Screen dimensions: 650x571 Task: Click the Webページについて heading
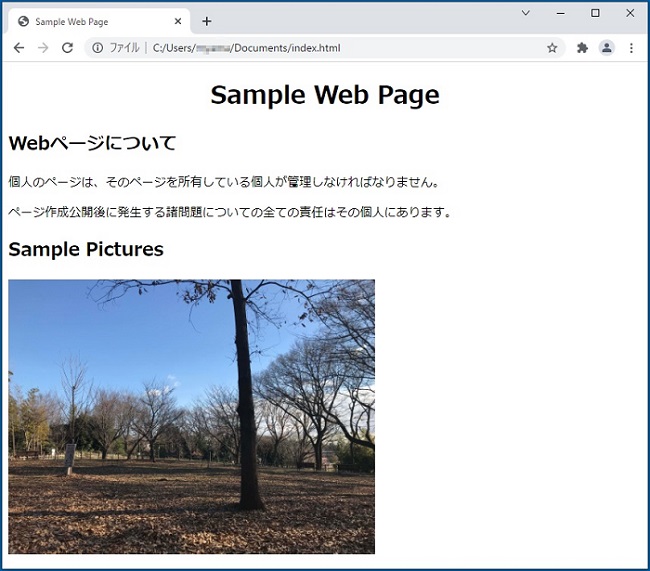click(x=92, y=143)
